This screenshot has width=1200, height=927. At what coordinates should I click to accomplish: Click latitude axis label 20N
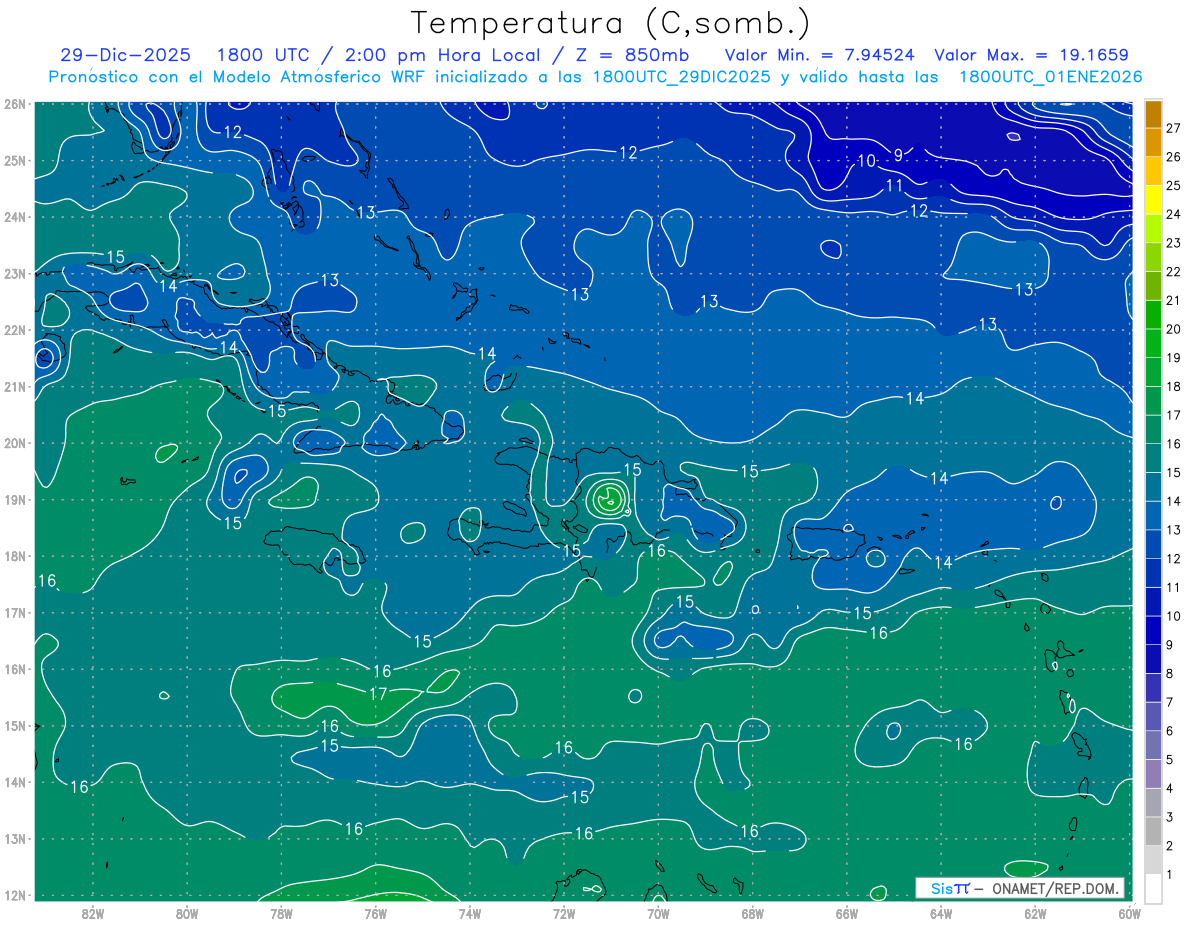point(15,443)
